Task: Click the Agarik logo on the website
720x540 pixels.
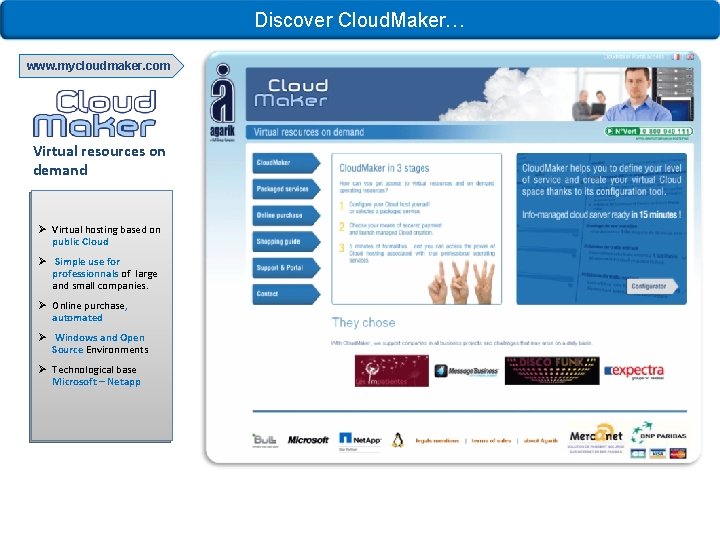Action: (x=223, y=102)
